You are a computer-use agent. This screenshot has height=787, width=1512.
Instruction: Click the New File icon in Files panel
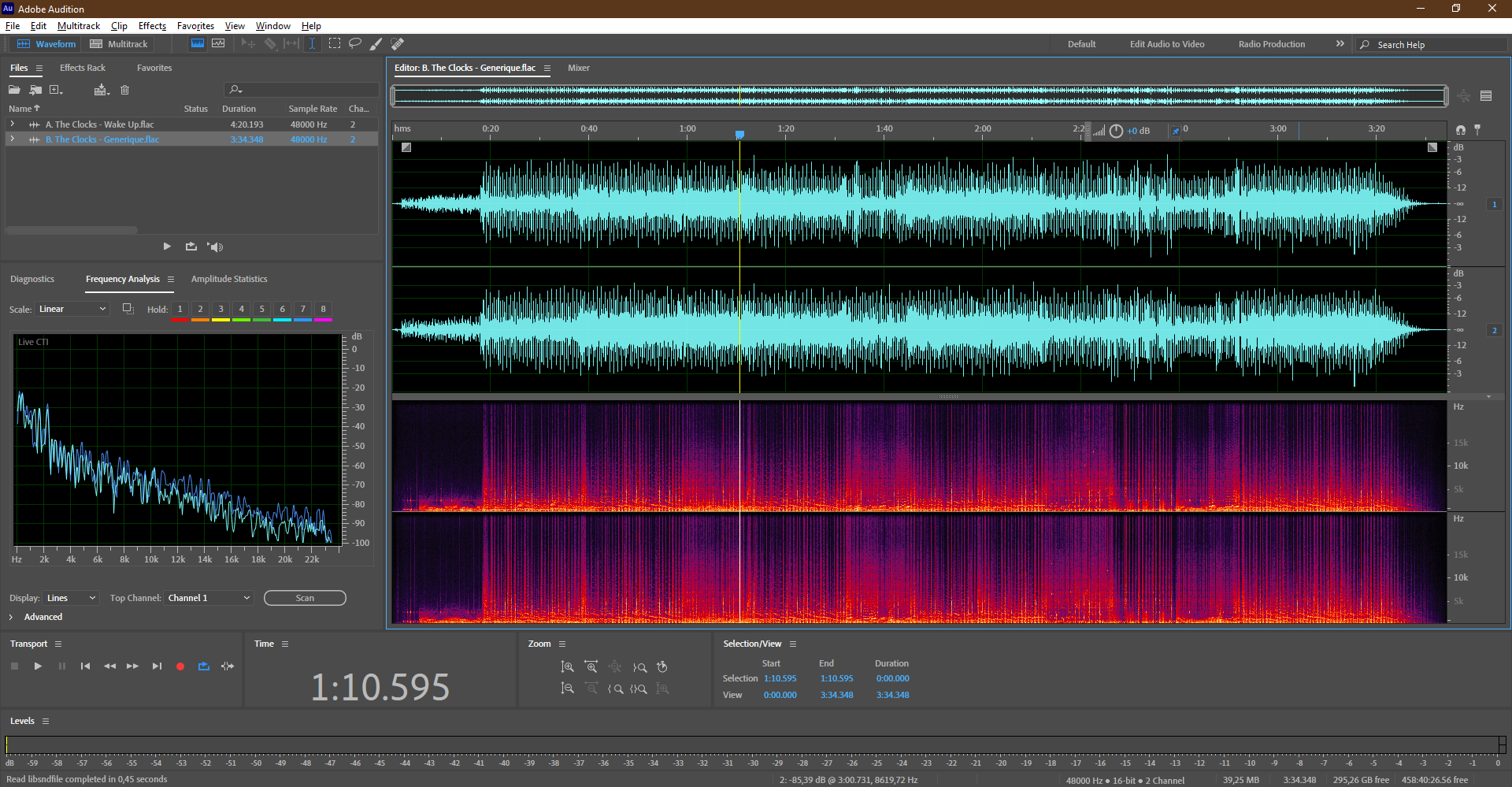pyautogui.click(x=56, y=90)
